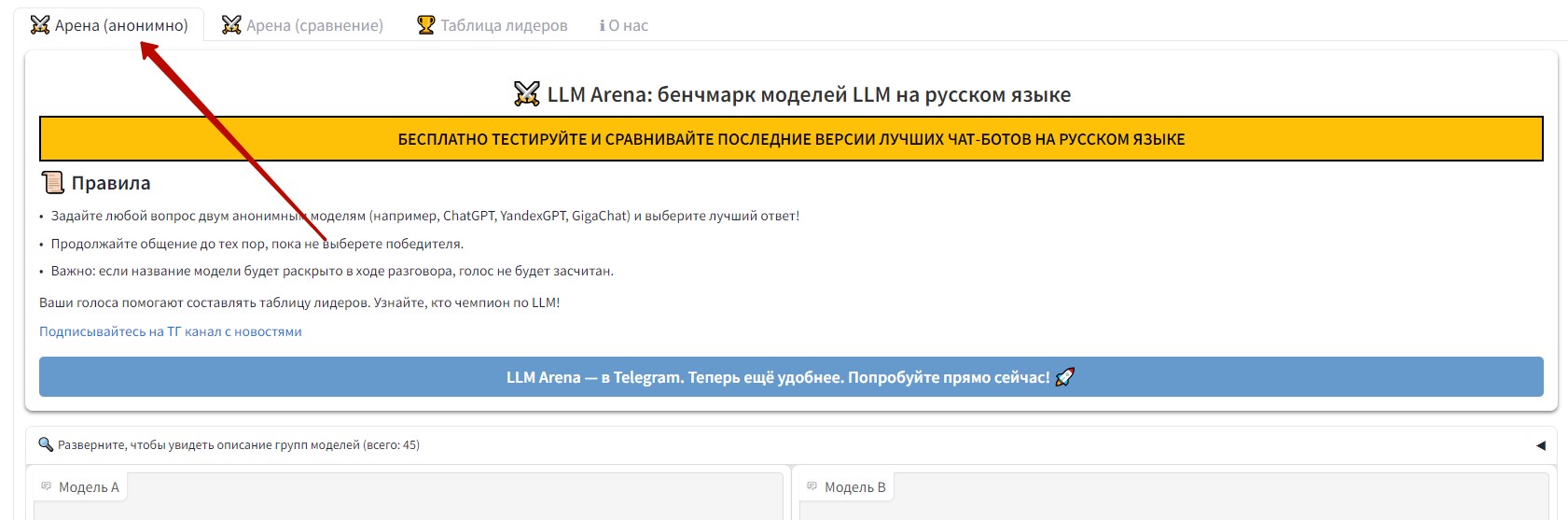Follow the 'Подписывайтесь на ТГ канал' link
Image resolution: width=1568 pixels, height=520 pixels.
coord(170,331)
